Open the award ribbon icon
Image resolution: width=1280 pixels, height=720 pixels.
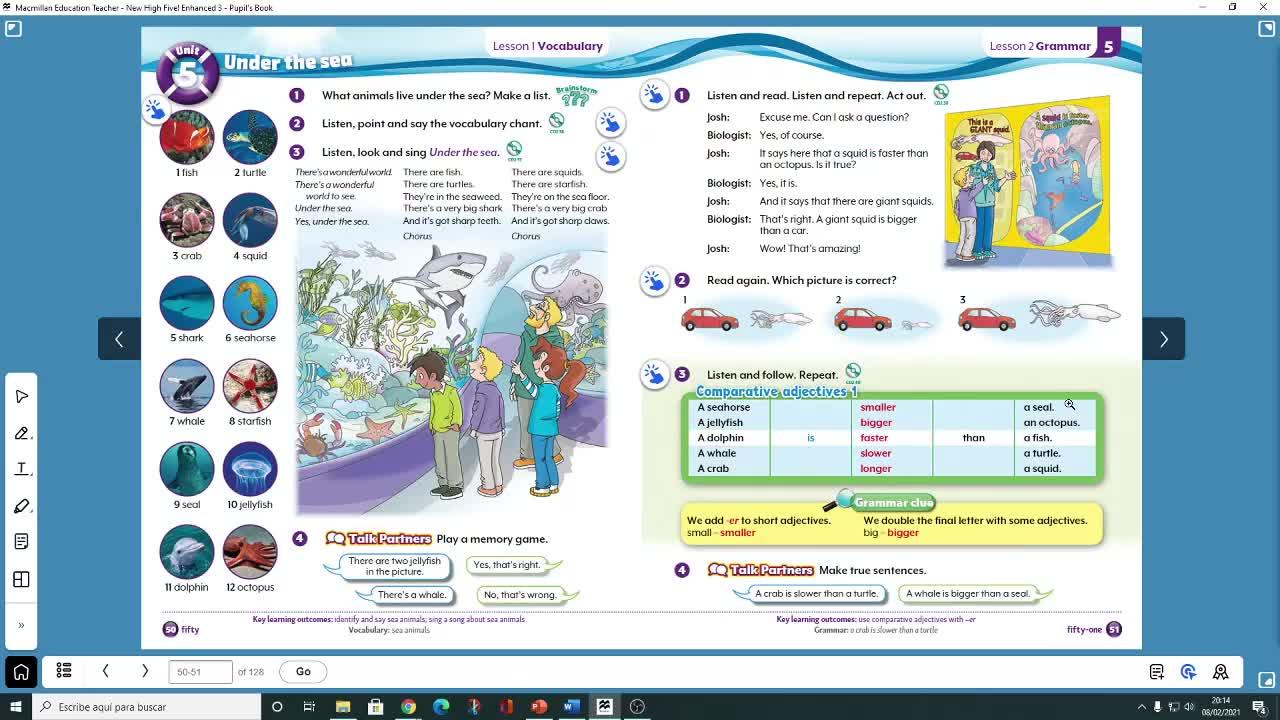[x=1221, y=672]
